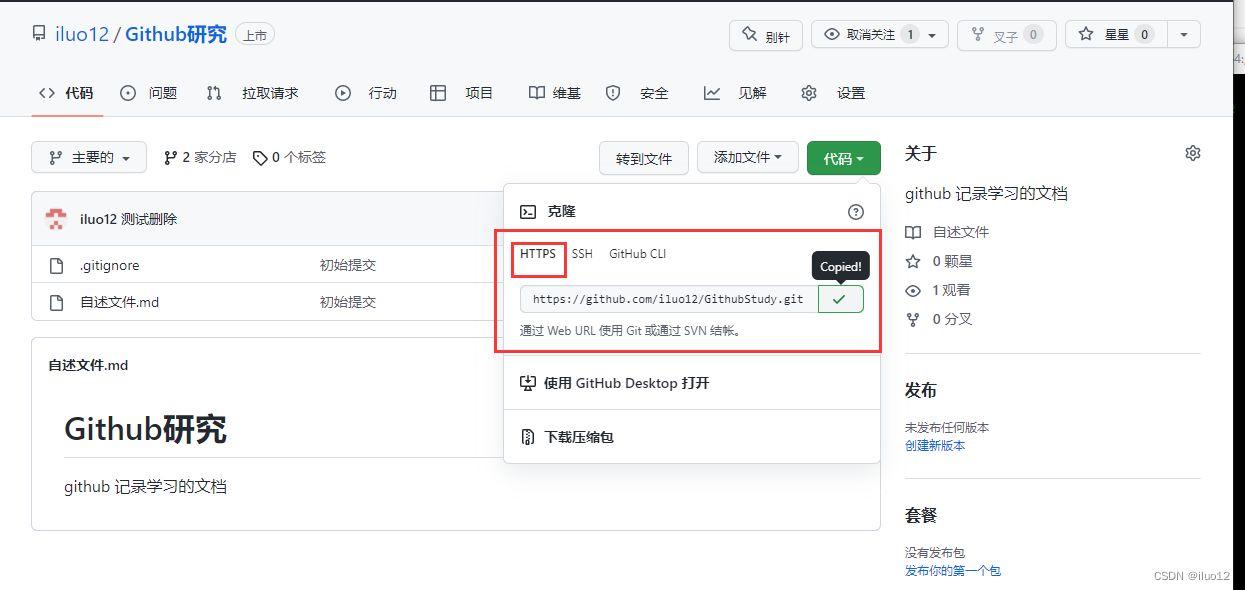The height and width of the screenshot is (590, 1245).
Task: Open 初始提交 commit for .gitignore
Action: coord(348,265)
